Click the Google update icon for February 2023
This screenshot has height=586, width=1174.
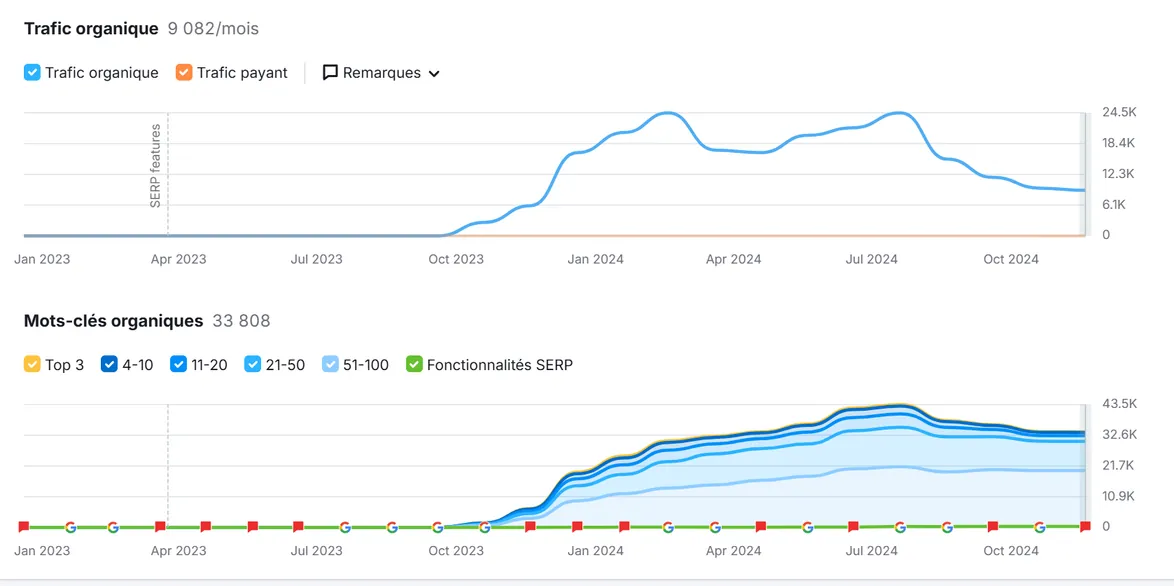70,527
